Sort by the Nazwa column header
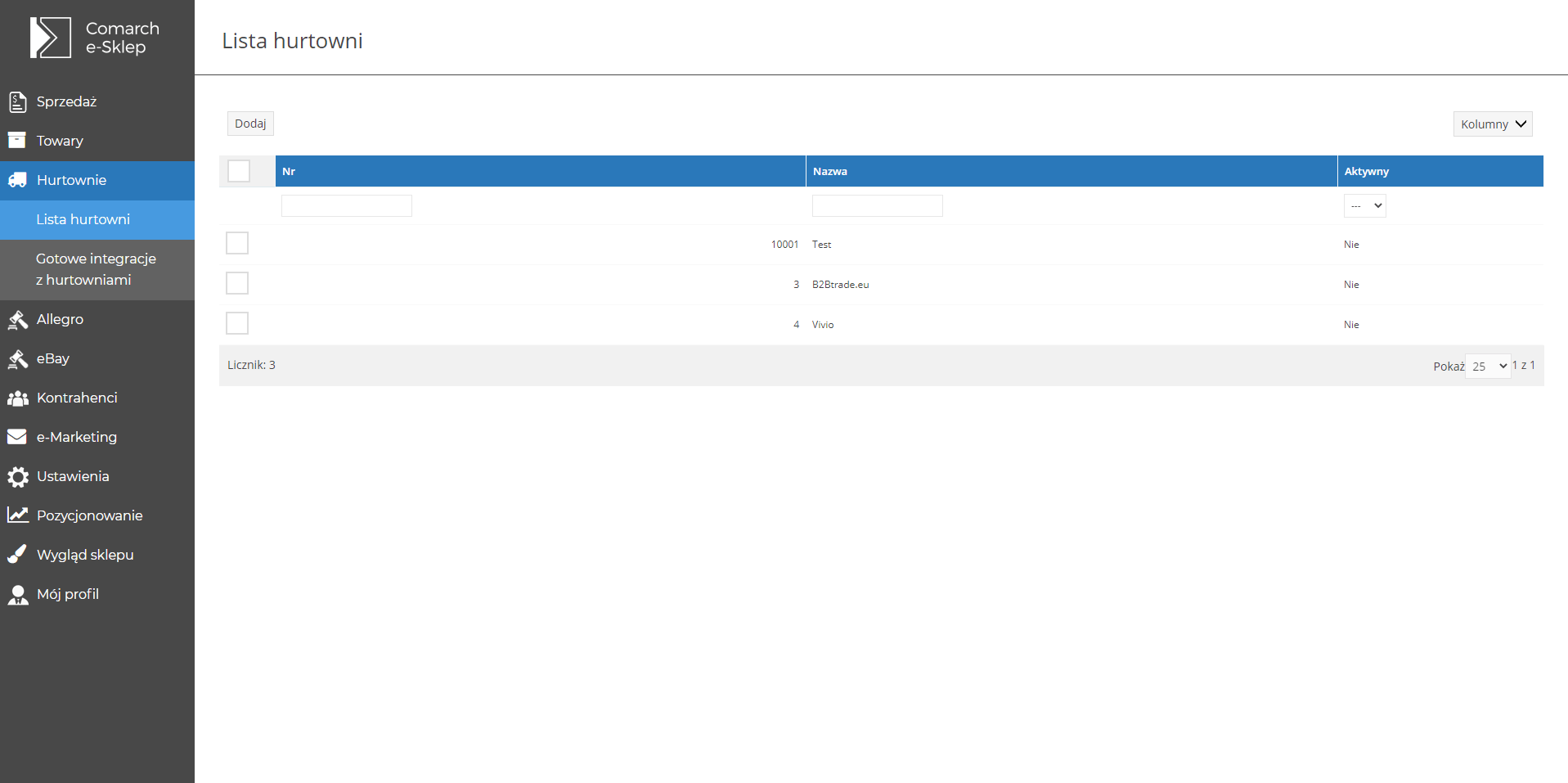Screen dimensions: 1568x783 (x=1072, y=171)
